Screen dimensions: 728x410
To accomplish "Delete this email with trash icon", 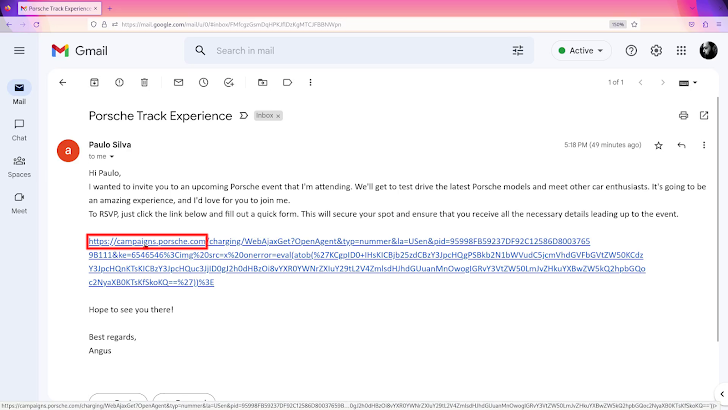I will (145, 82).
